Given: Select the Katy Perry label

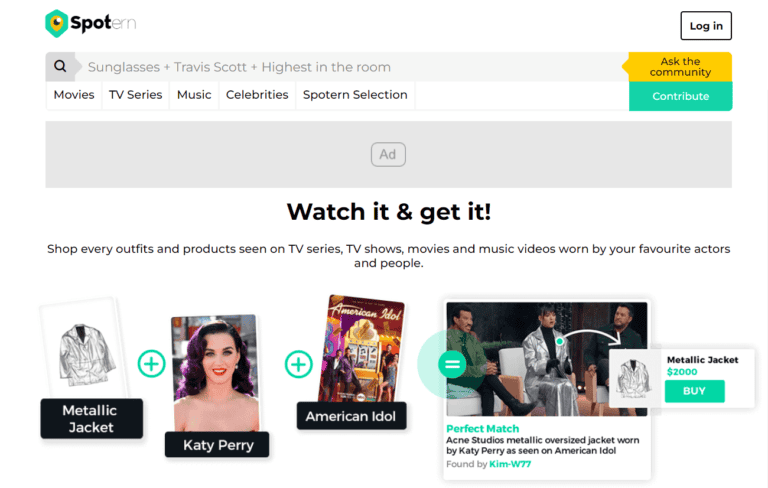Looking at the screenshot, I should tap(217, 445).
